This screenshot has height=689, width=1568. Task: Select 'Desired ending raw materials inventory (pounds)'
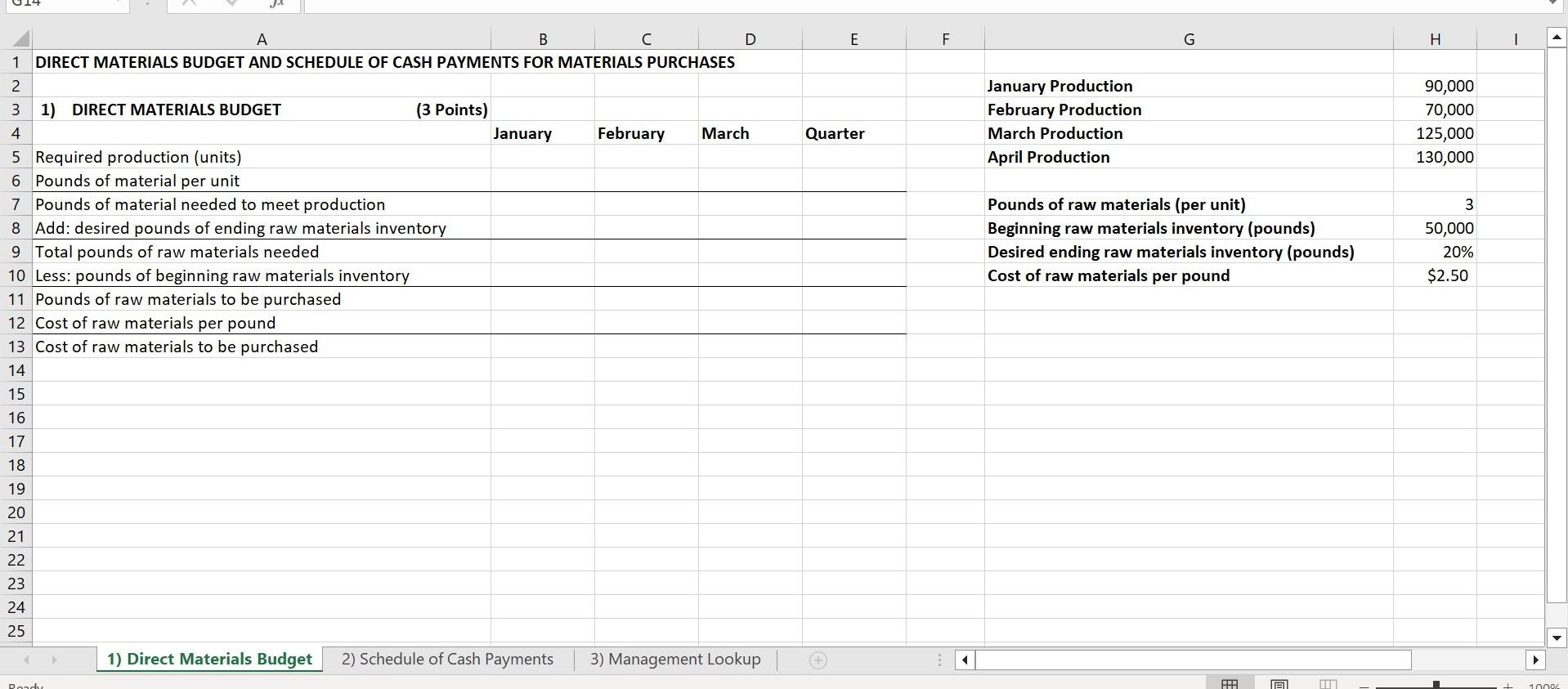point(1189,252)
